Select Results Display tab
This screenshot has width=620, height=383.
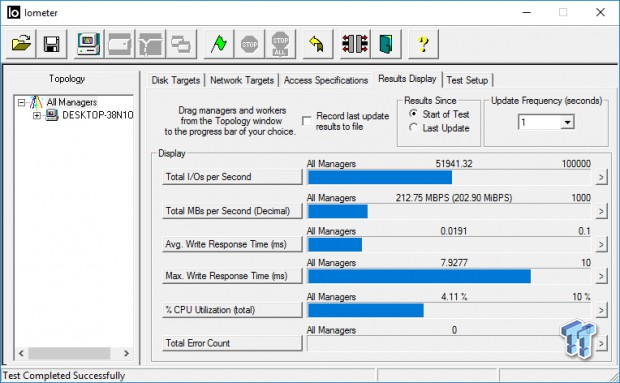(407, 79)
